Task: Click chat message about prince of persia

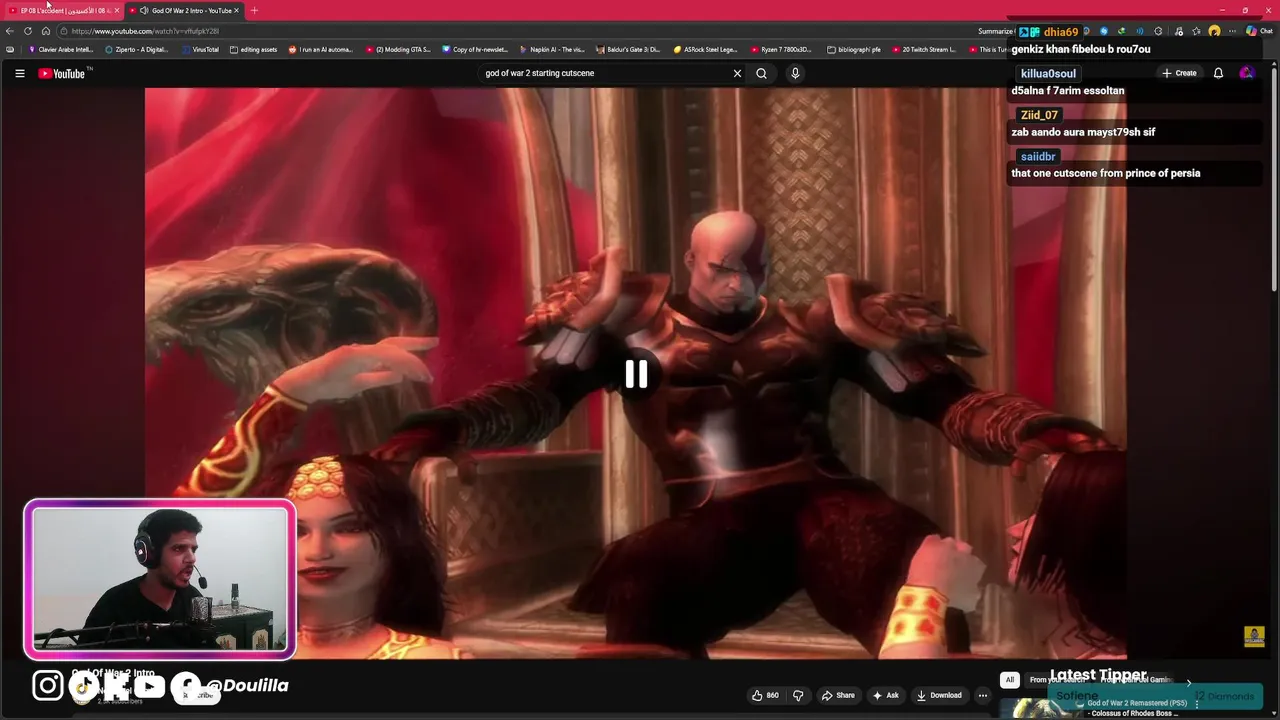Action: pyautogui.click(x=1105, y=173)
